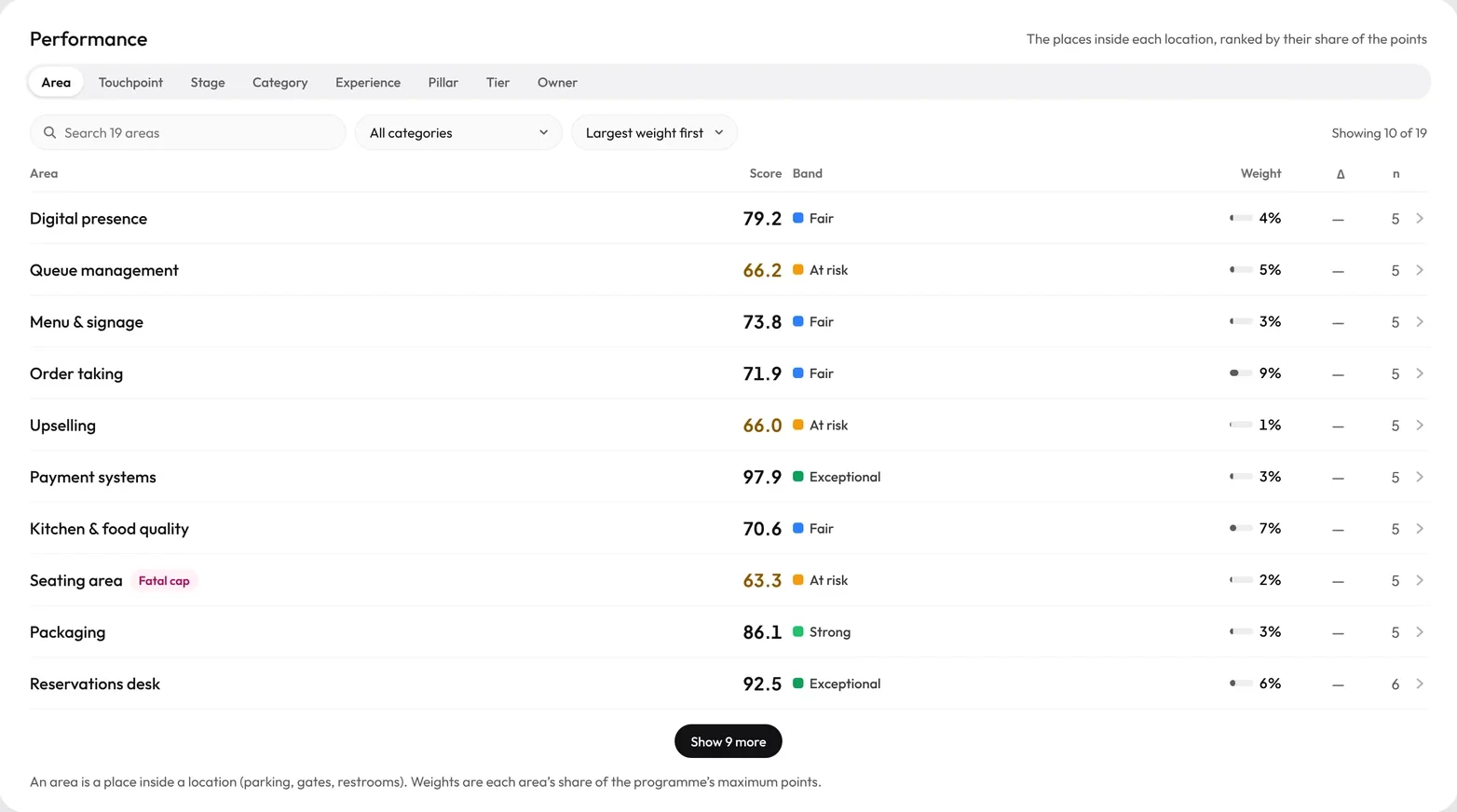The width and height of the screenshot is (1457, 812).
Task: Open the Largest weight first sort dropdown
Action: click(x=654, y=133)
